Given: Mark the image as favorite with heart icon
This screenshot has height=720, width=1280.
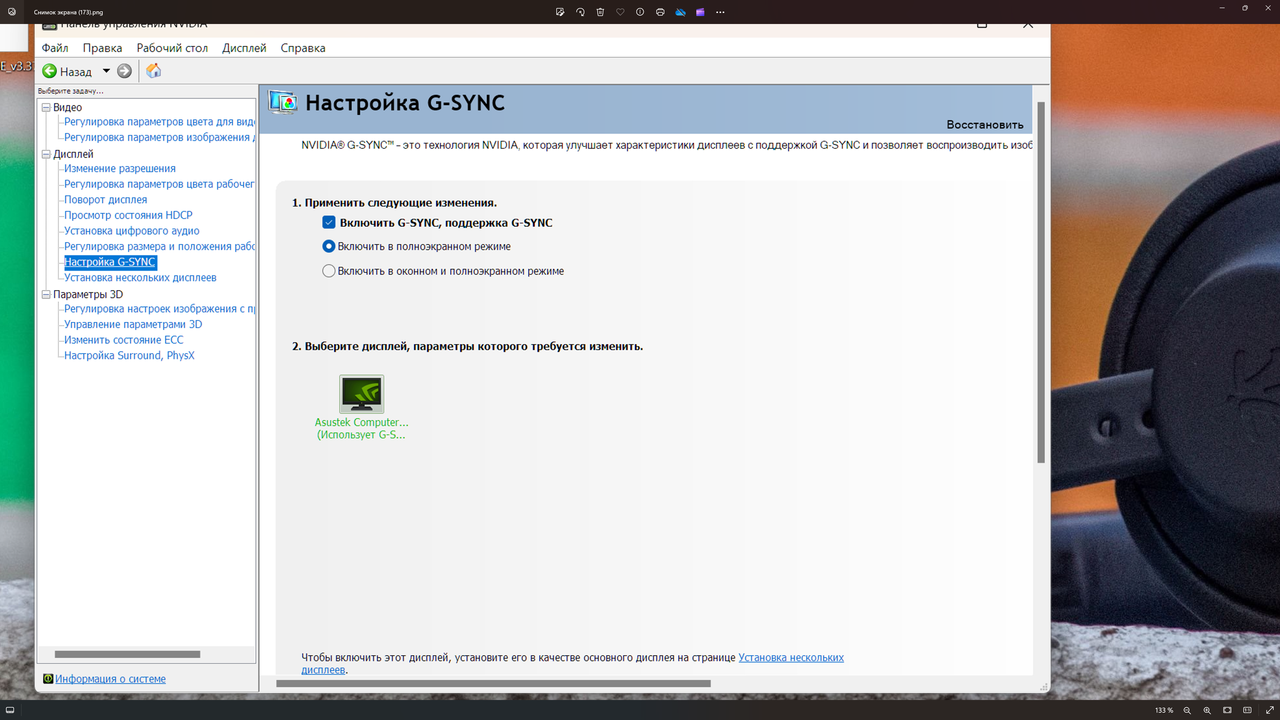Looking at the screenshot, I should click(x=620, y=11).
